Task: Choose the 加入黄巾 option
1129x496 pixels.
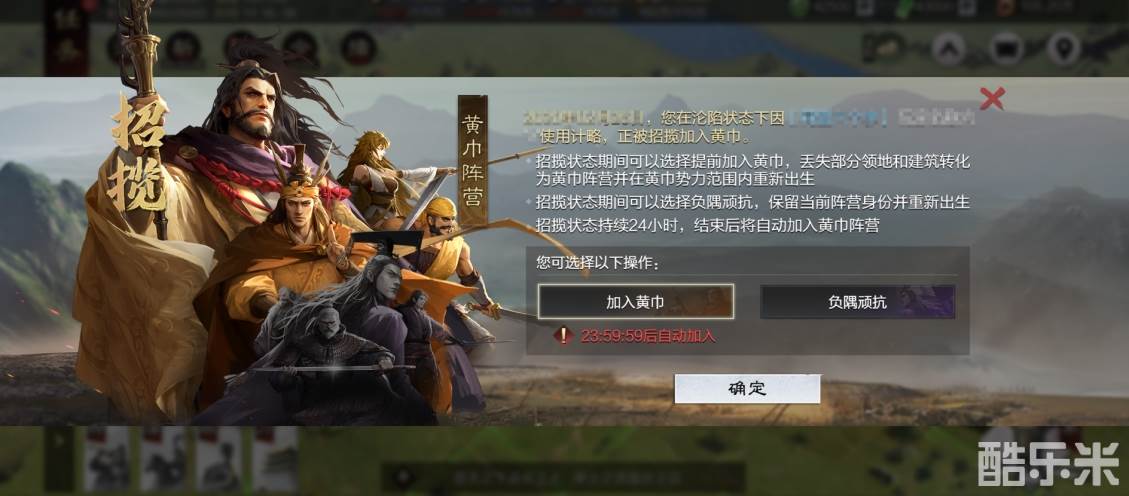Action: point(636,302)
